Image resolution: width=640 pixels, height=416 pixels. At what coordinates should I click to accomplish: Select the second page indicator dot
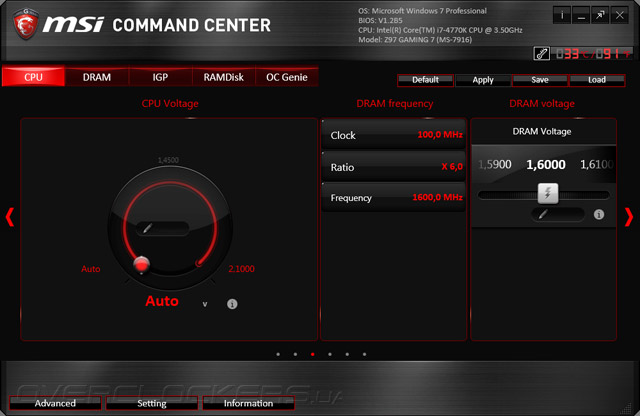[295, 354]
